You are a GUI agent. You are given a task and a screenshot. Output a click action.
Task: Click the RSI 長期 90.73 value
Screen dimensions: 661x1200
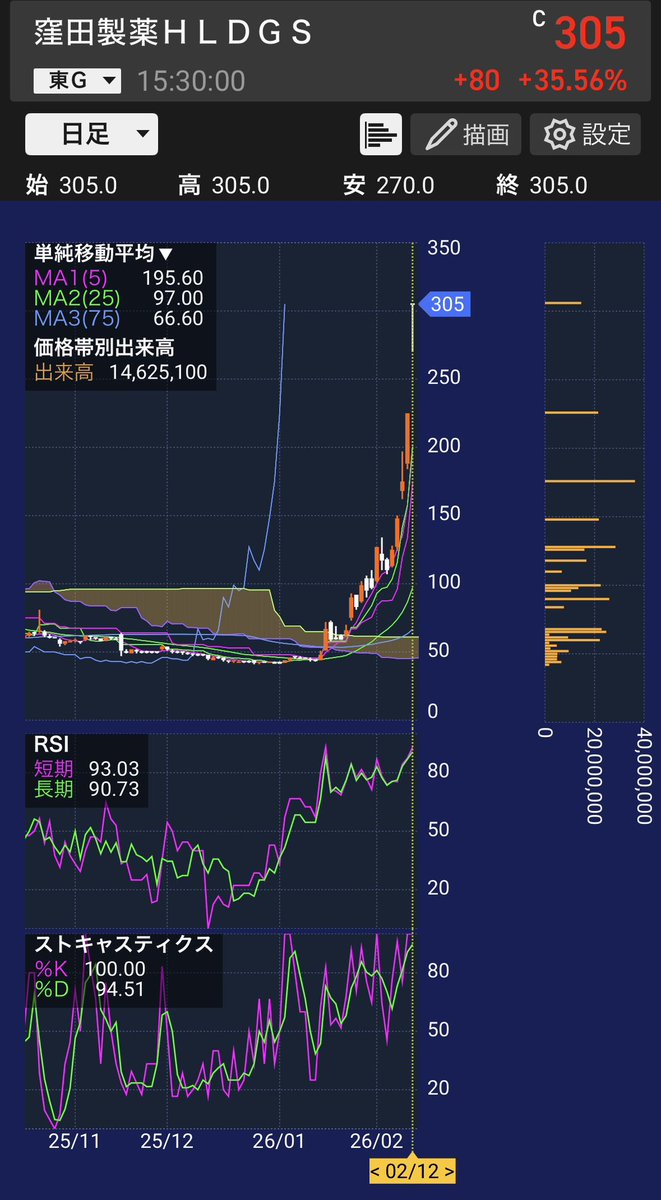87,790
